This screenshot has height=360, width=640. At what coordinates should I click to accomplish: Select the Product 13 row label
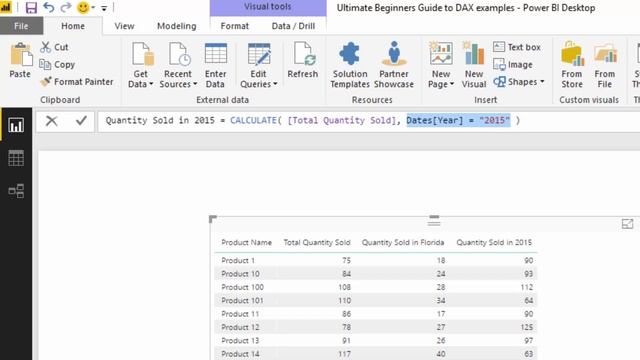[240, 341]
